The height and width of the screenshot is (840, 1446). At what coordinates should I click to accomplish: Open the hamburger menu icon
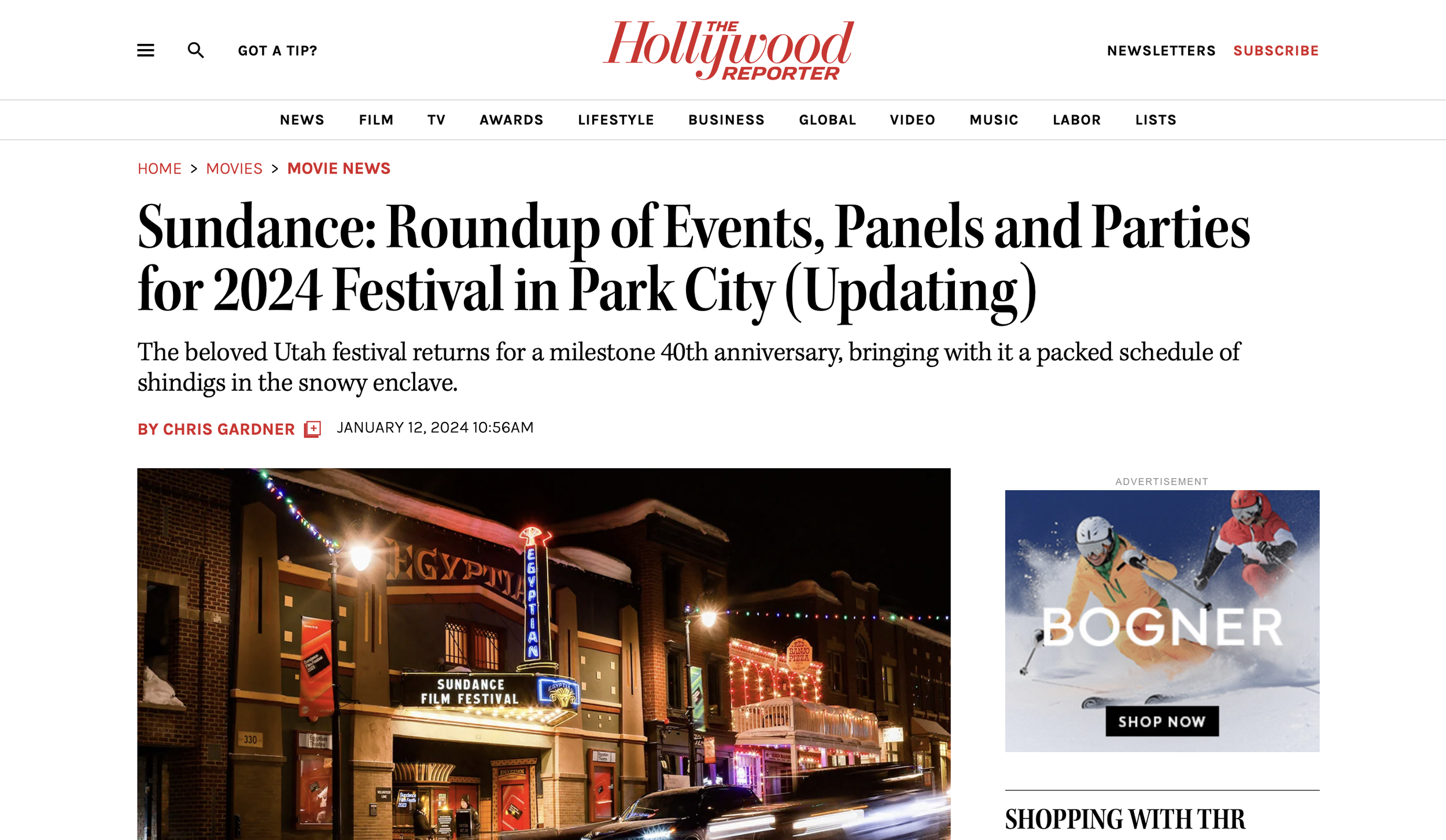click(x=145, y=50)
